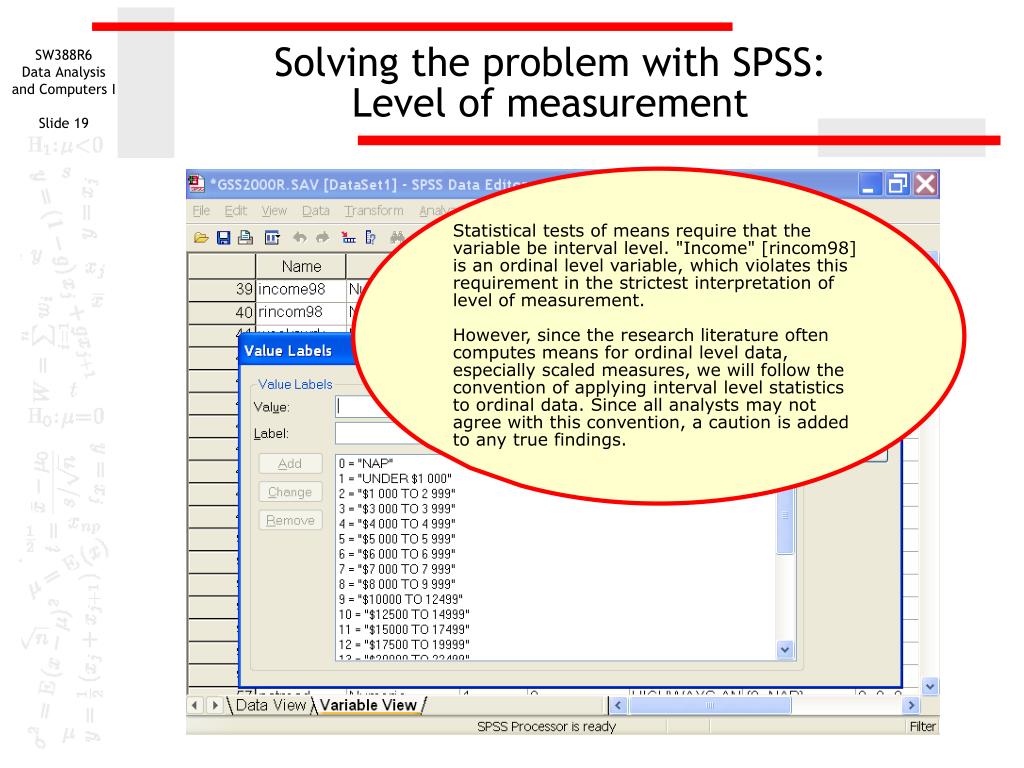Click the Save file floppy icon
Viewport: 1024px width, 768px height.
223,238
